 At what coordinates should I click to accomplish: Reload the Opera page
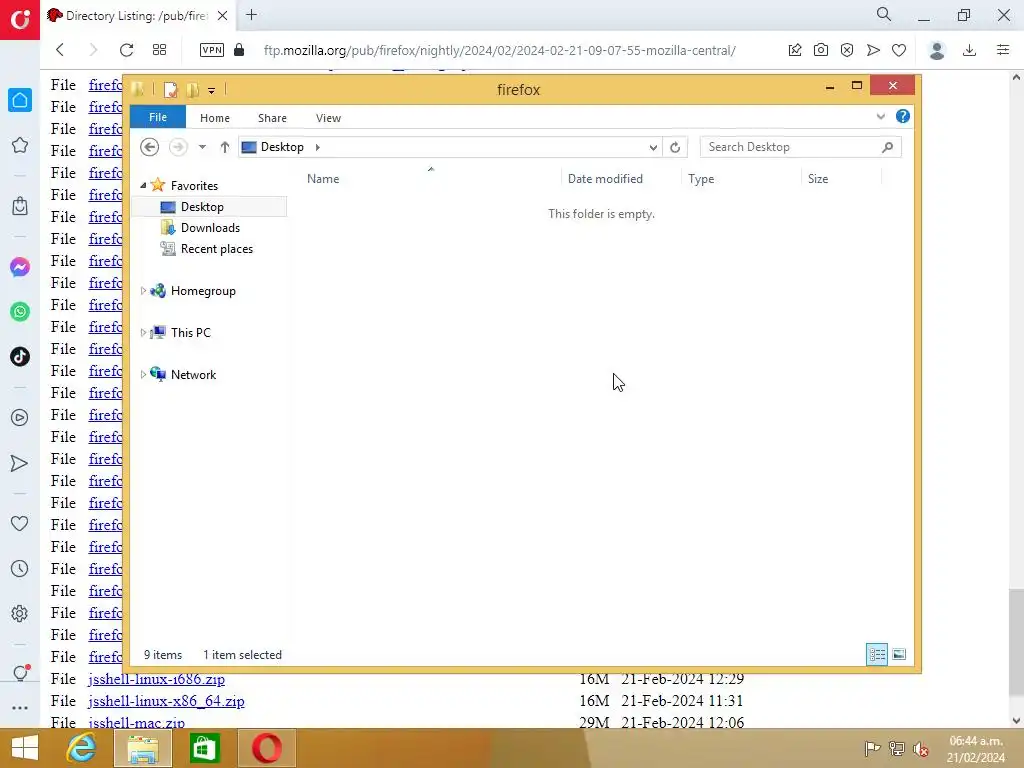(x=127, y=50)
